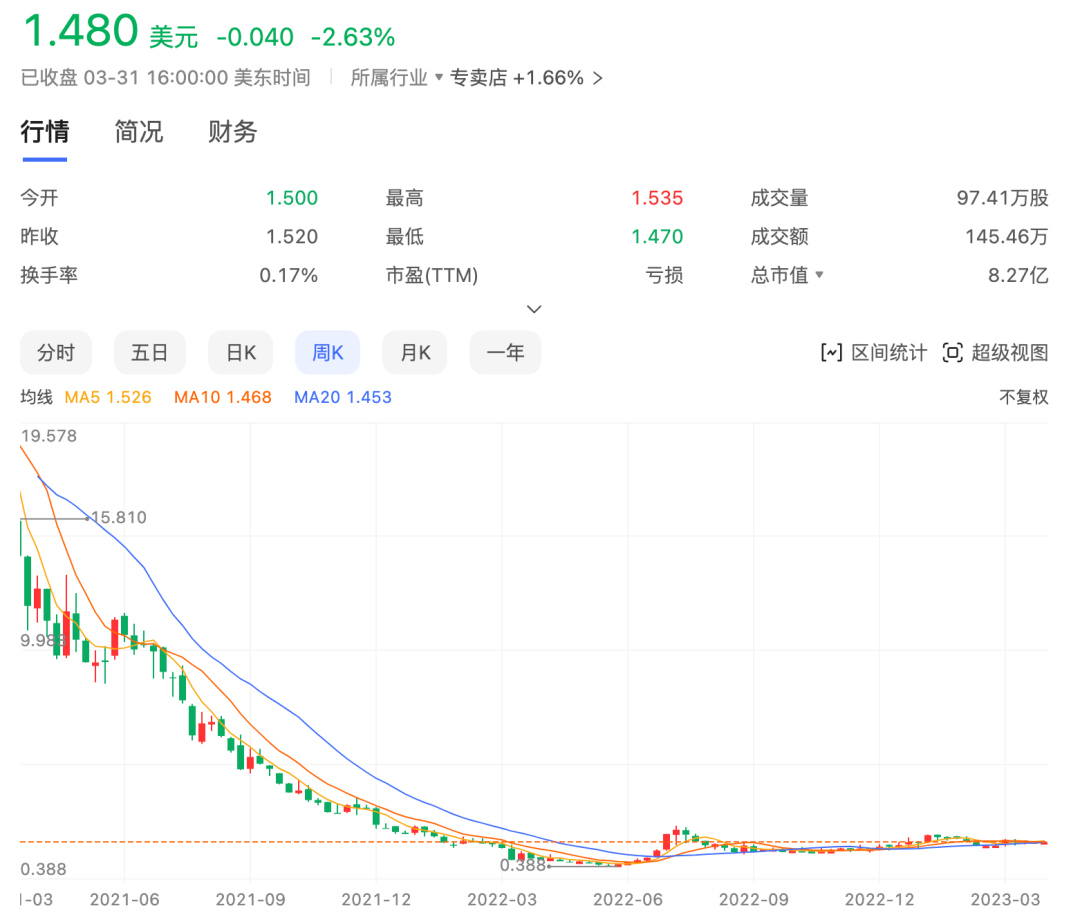Screen dimensions: 1080x915
Task: Select the 月K chart period
Action: (x=415, y=353)
